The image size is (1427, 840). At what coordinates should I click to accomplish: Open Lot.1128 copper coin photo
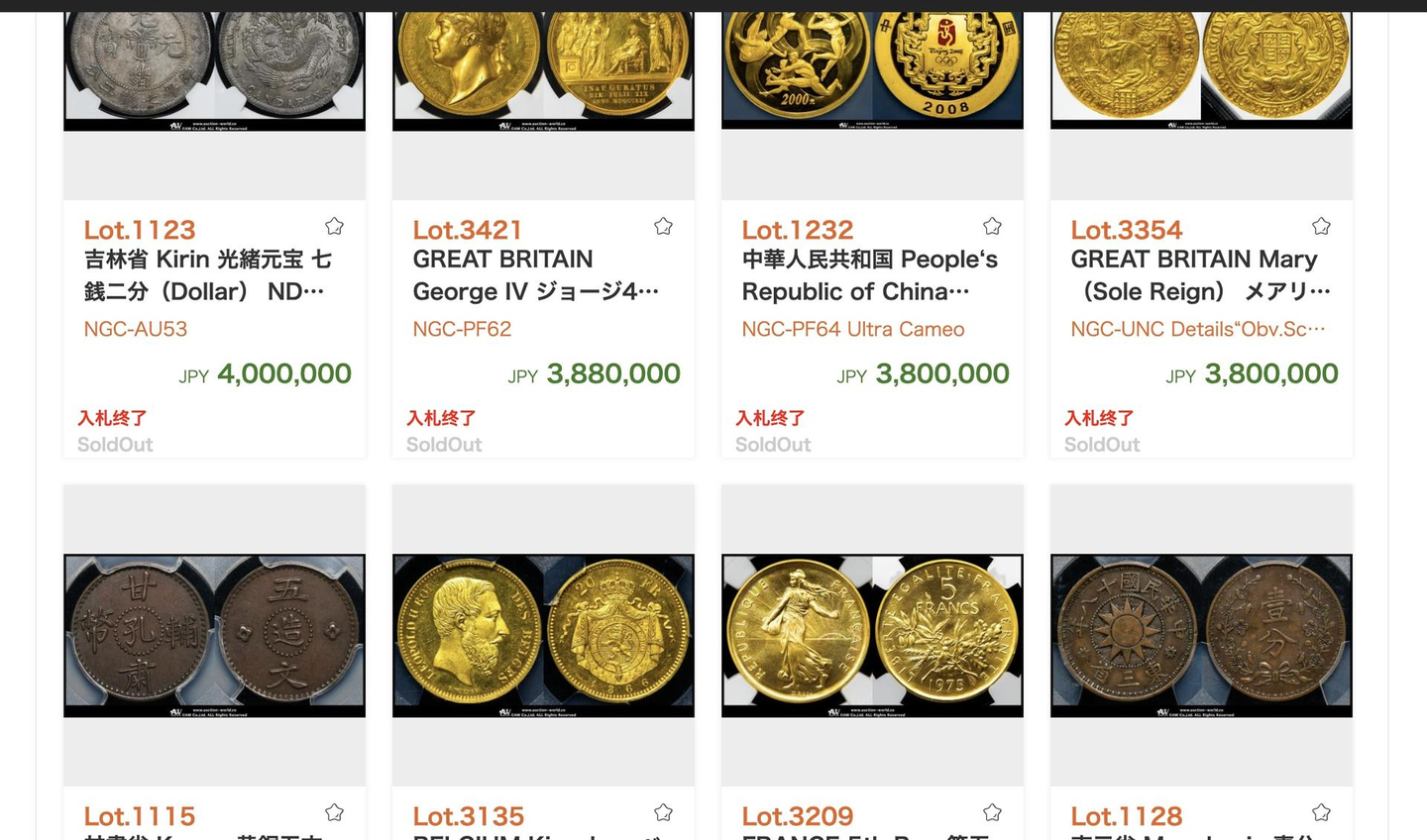(1201, 635)
